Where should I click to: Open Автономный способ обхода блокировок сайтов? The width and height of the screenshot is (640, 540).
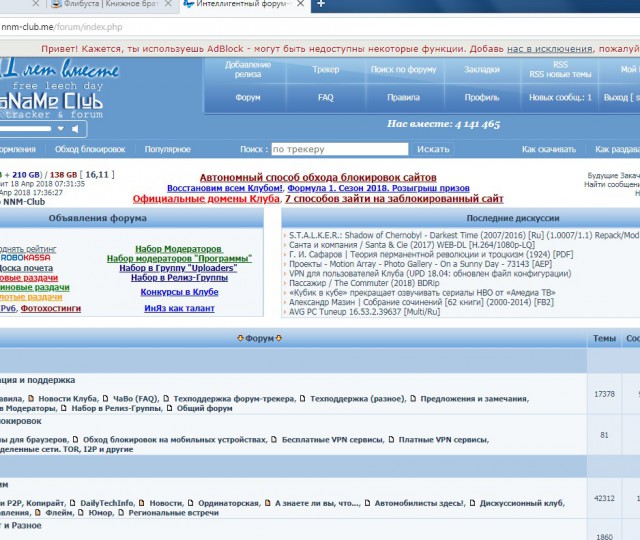click(318, 178)
